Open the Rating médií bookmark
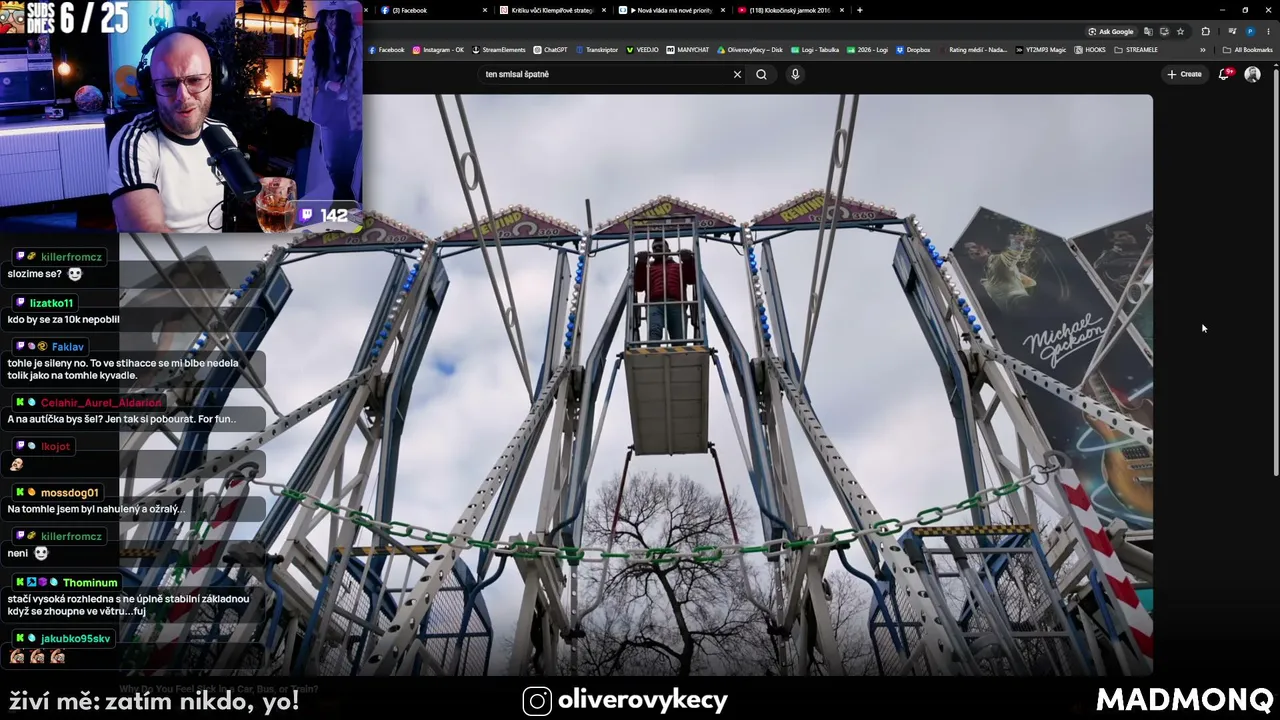Screen dimensions: 1280x720 [x=972, y=49]
